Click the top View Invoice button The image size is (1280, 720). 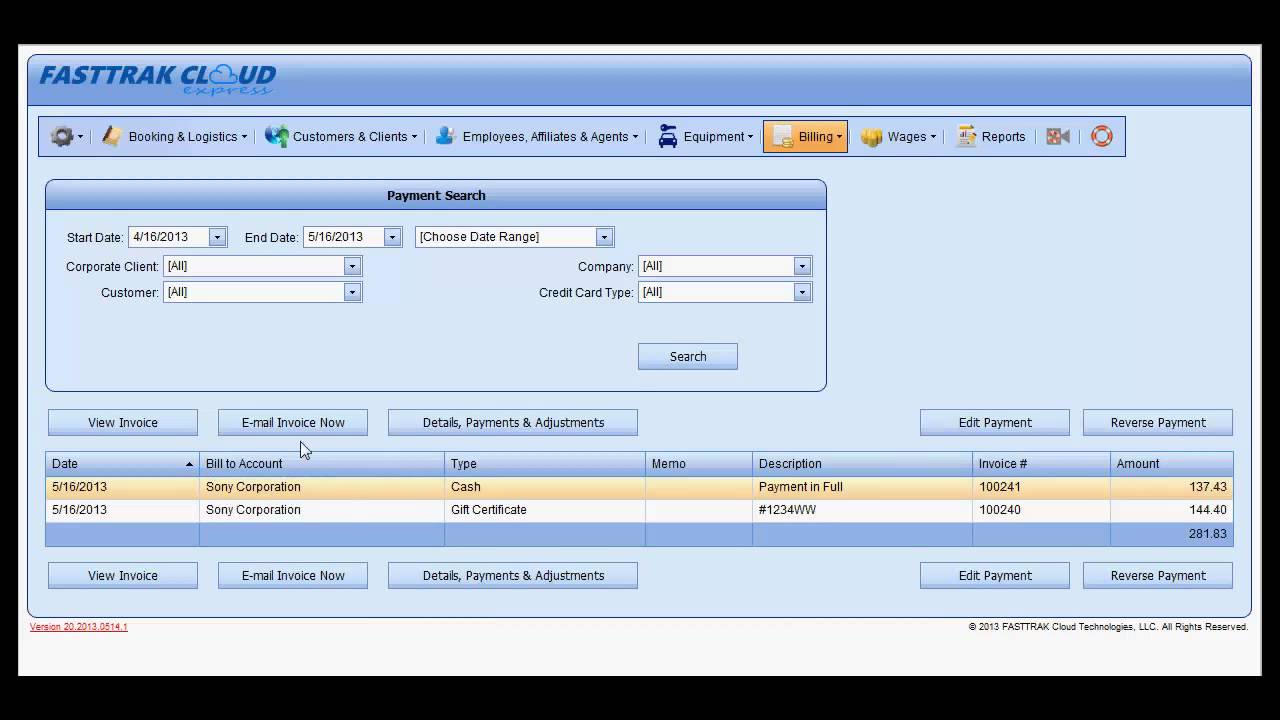(123, 422)
